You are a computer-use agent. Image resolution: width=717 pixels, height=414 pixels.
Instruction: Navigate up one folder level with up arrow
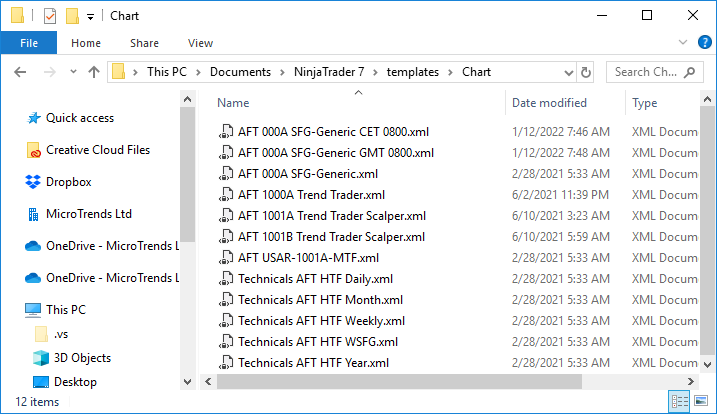tap(94, 72)
